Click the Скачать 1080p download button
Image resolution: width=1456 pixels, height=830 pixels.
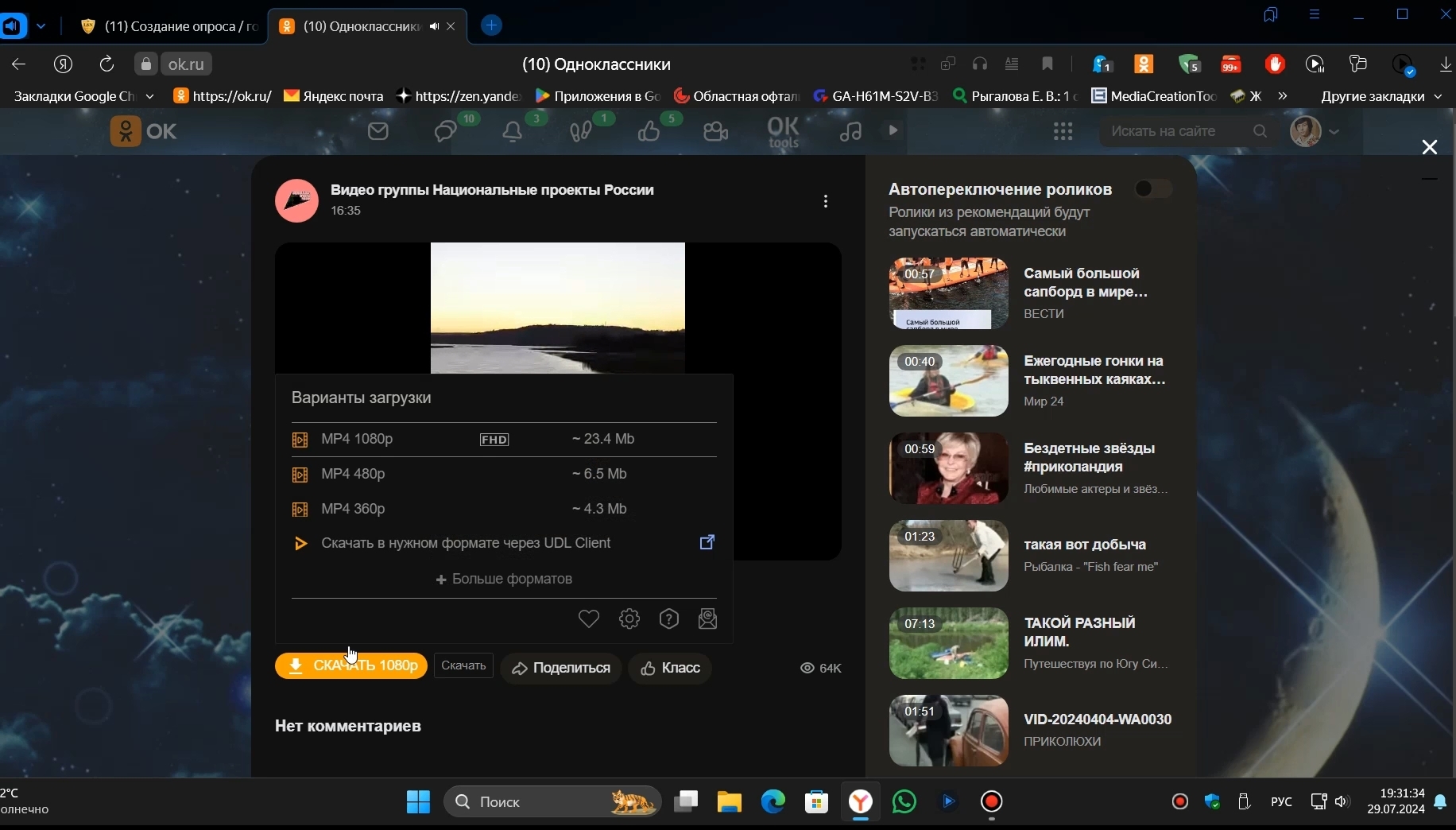(x=350, y=666)
